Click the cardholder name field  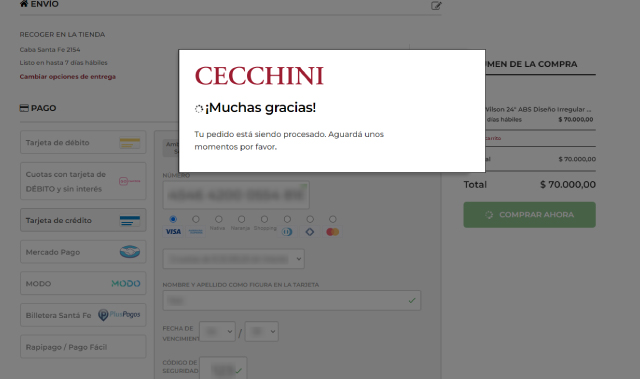(x=292, y=300)
